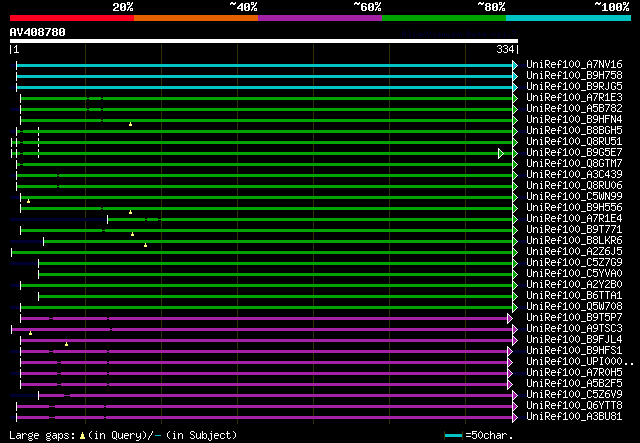The width and height of the screenshot is (640, 443).
Task: Click the white query sequence bar
Action: click(263, 41)
